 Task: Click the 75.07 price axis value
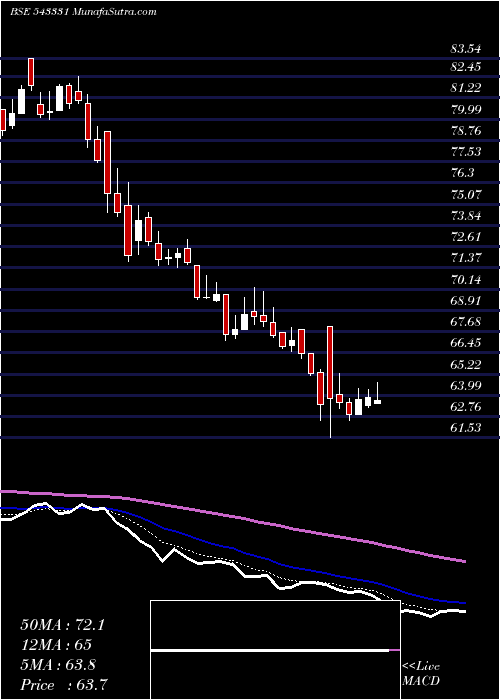point(466,195)
